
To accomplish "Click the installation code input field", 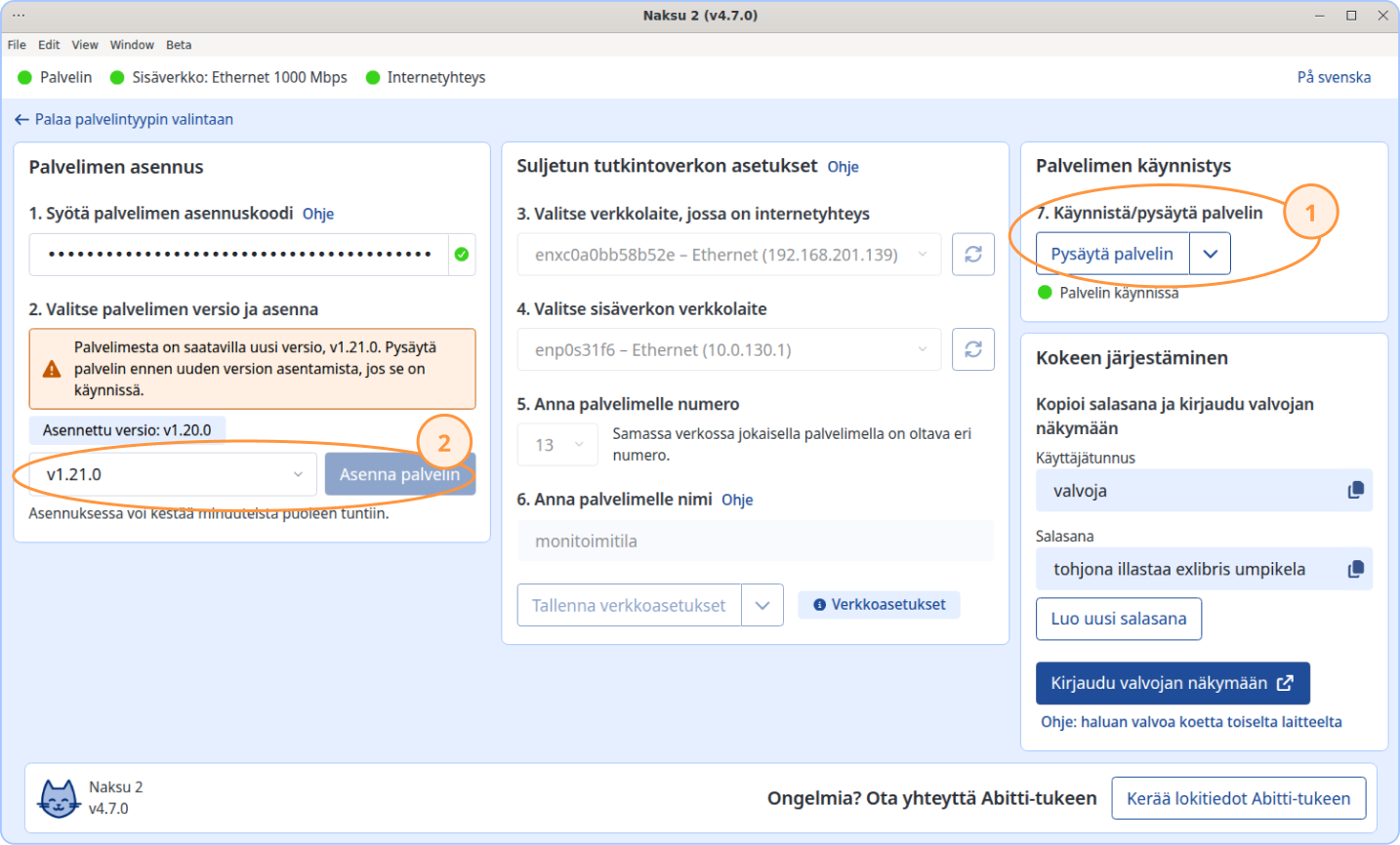I will click(x=239, y=255).
